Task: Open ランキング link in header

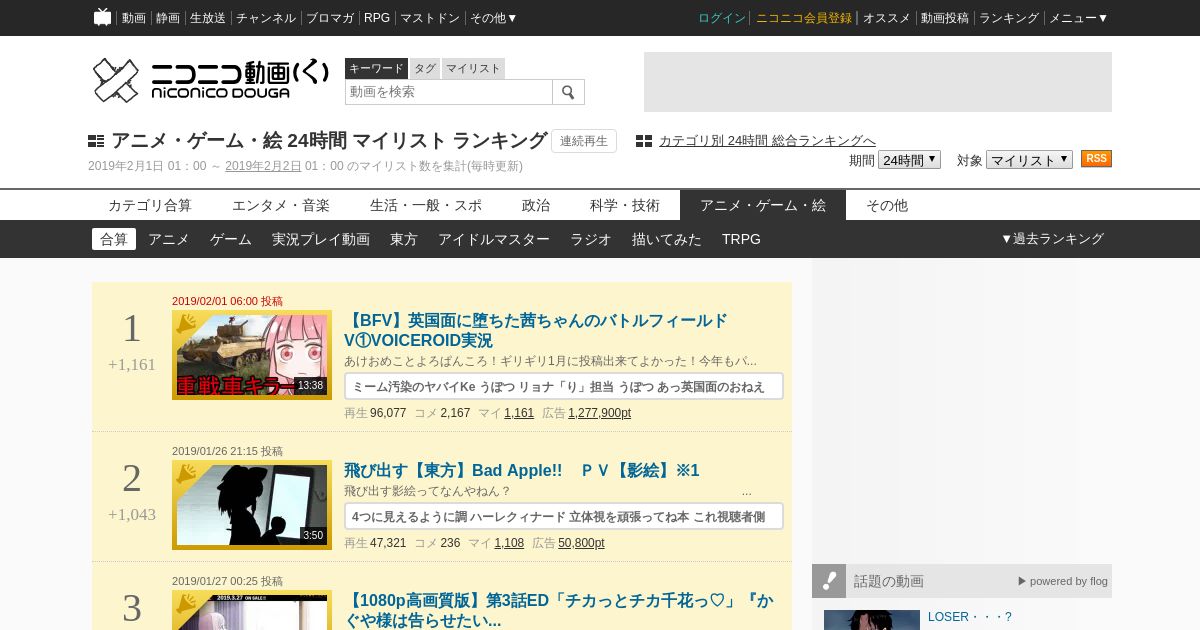Action: click(1009, 18)
